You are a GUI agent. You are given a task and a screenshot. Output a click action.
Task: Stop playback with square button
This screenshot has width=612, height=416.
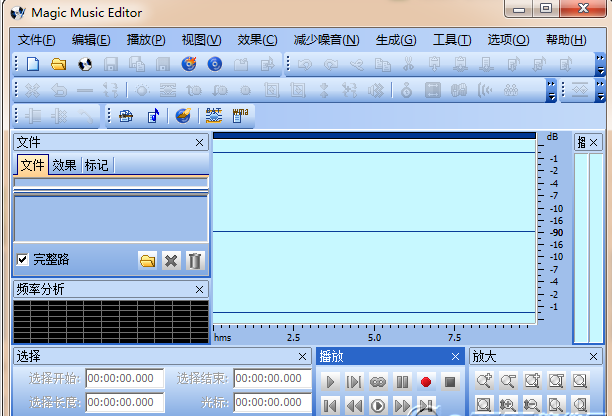pyautogui.click(x=450, y=382)
